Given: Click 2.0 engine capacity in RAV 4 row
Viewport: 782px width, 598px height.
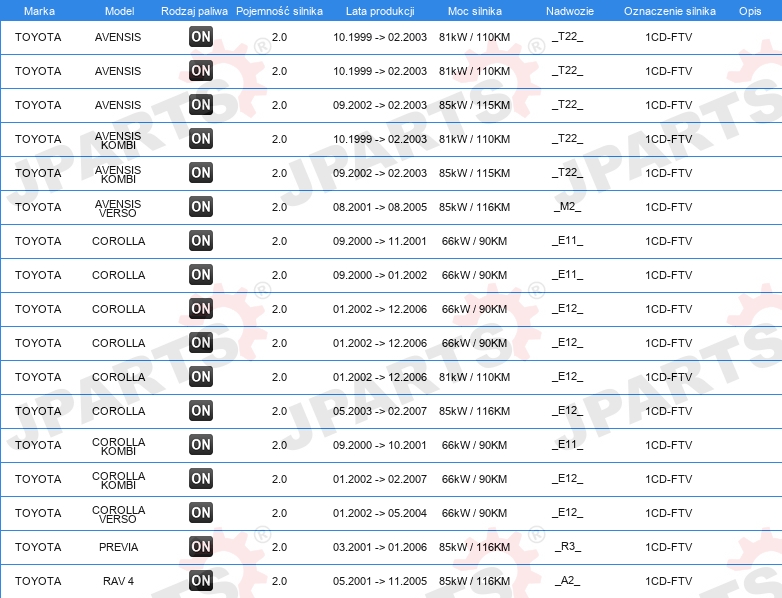Looking at the screenshot, I should [279, 581].
